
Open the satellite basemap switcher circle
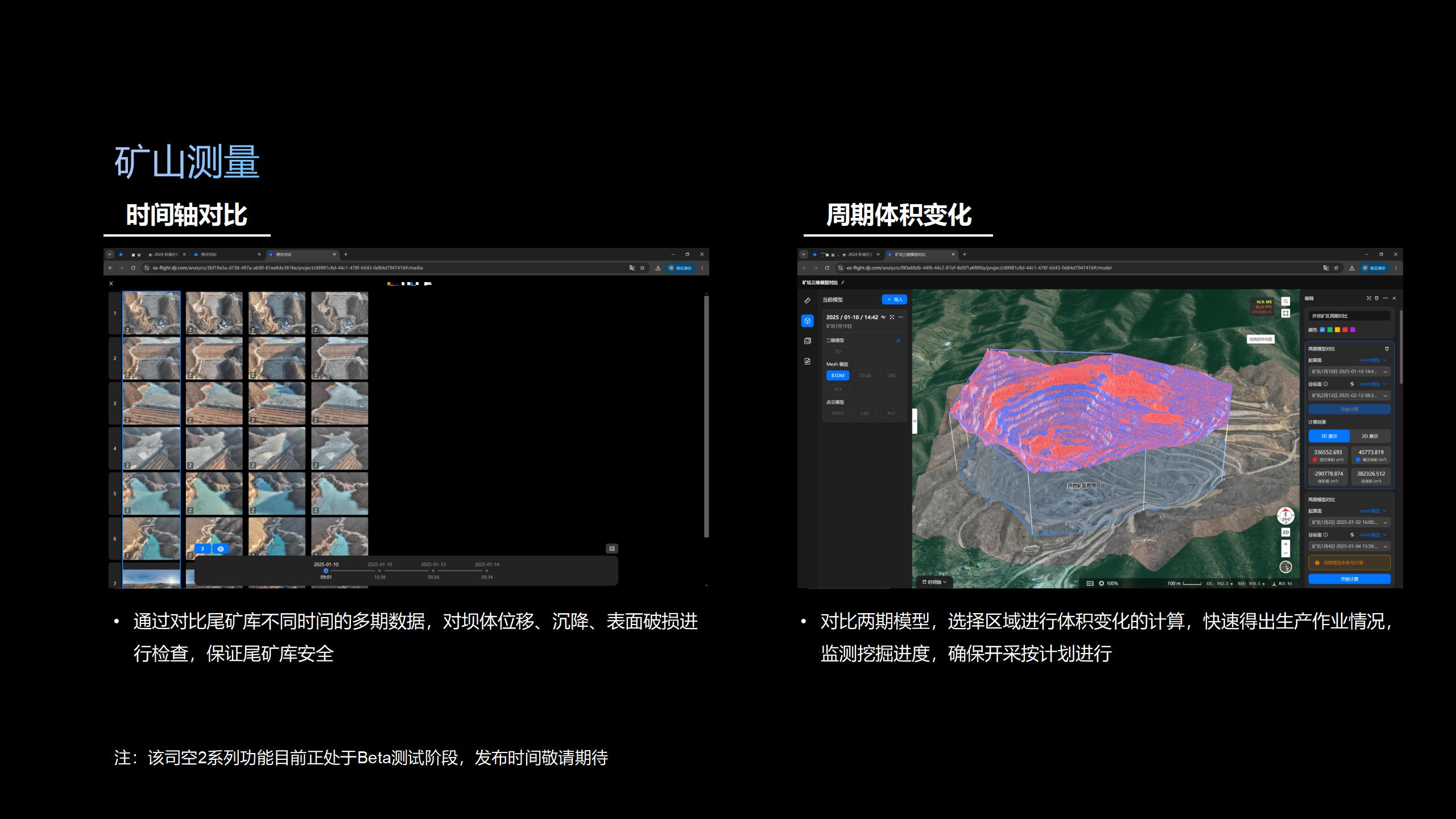click(1285, 566)
